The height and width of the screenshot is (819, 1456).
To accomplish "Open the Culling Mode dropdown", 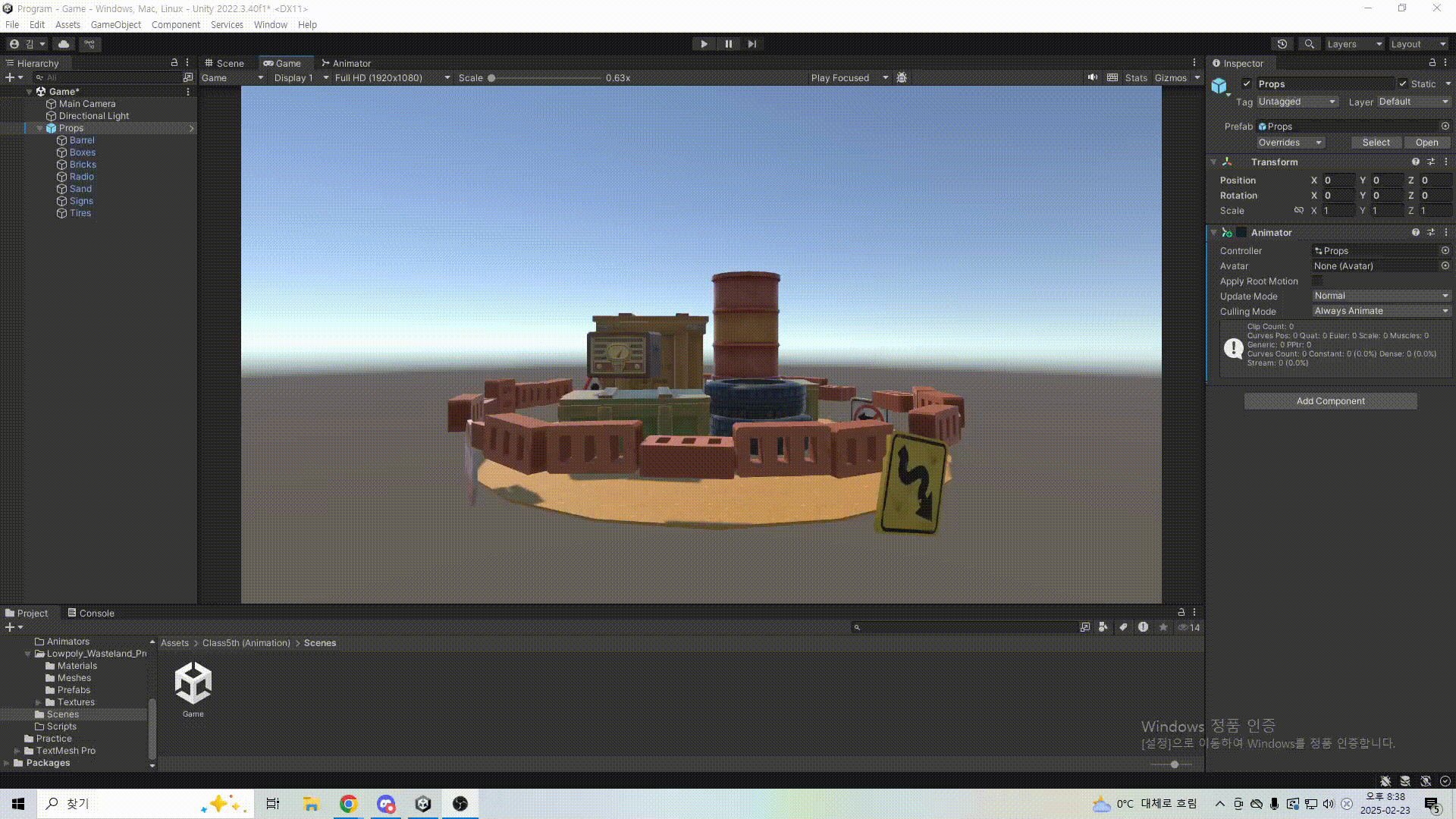I will tap(1381, 311).
